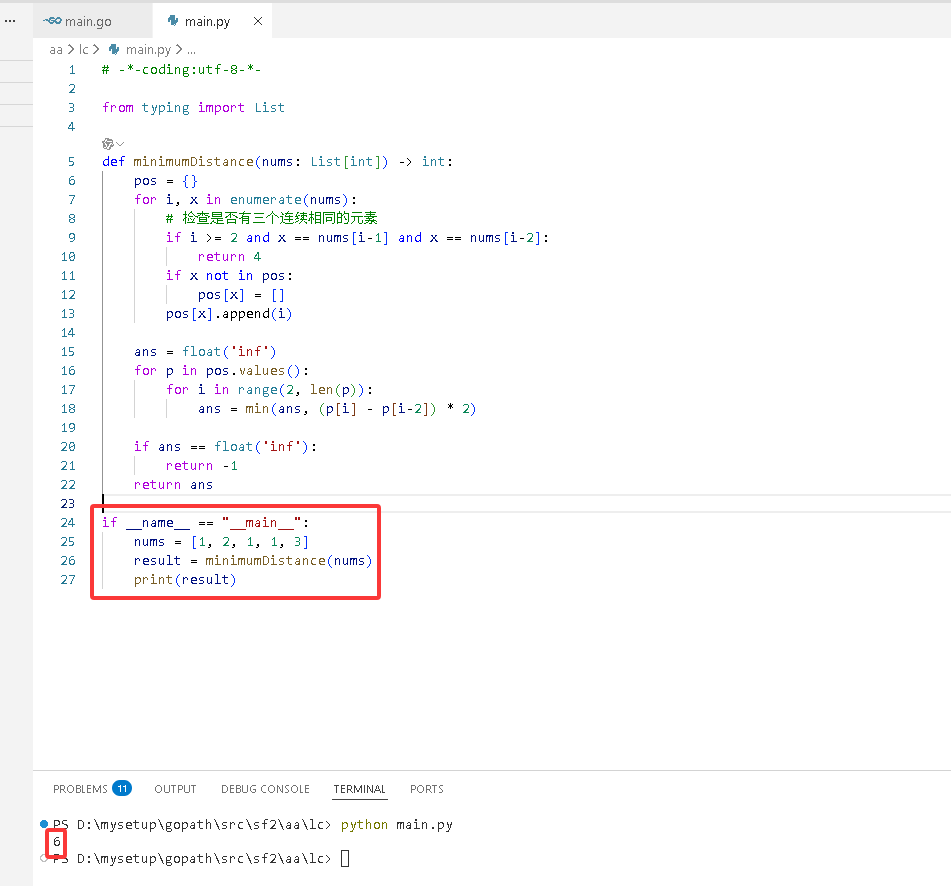
Task: Expand the chevron next to the code action icon
Action: pos(120,144)
